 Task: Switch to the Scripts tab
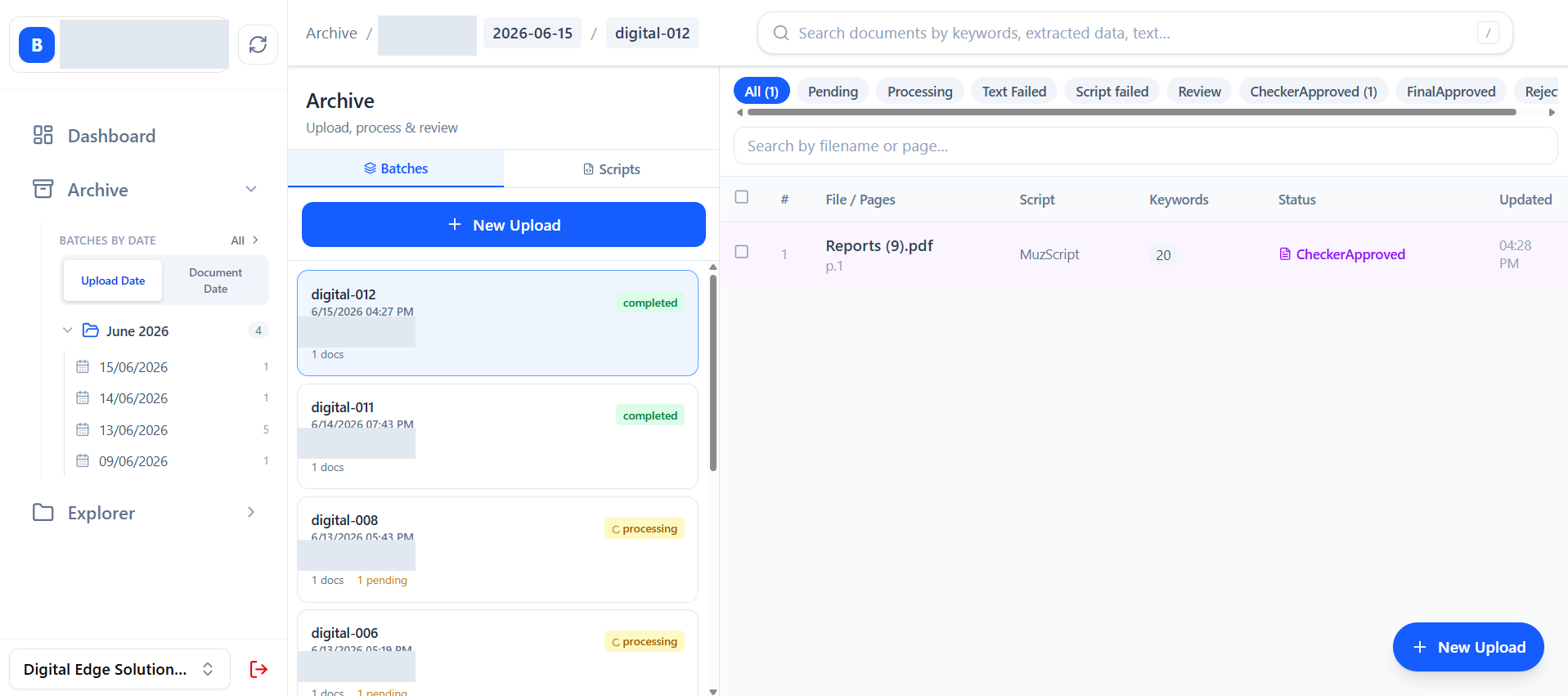pyautogui.click(x=611, y=169)
